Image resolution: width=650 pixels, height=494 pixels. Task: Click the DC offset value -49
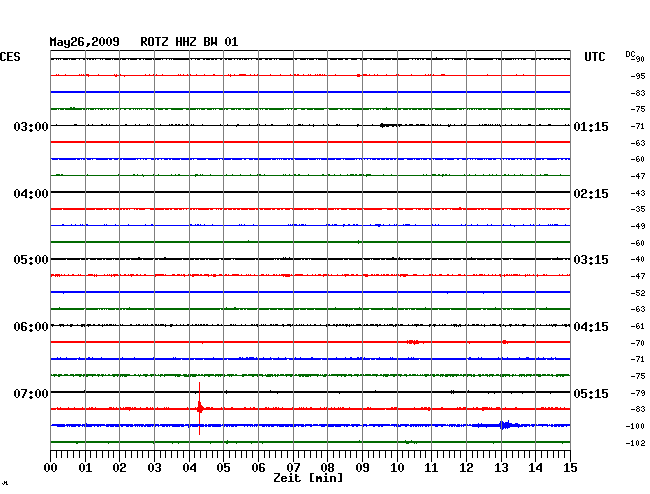tap(638, 226)
